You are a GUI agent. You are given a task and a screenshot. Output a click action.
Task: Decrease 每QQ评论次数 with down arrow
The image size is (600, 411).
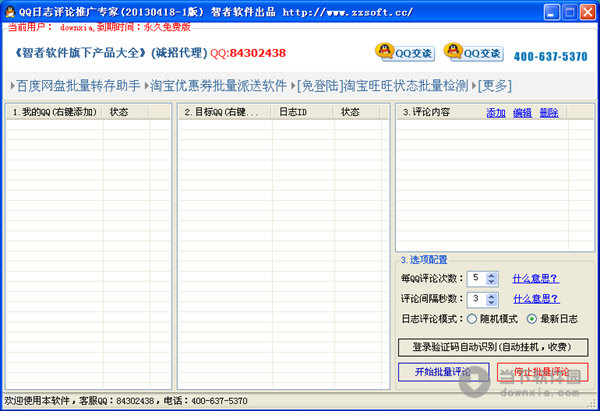(x=491, y=282)
